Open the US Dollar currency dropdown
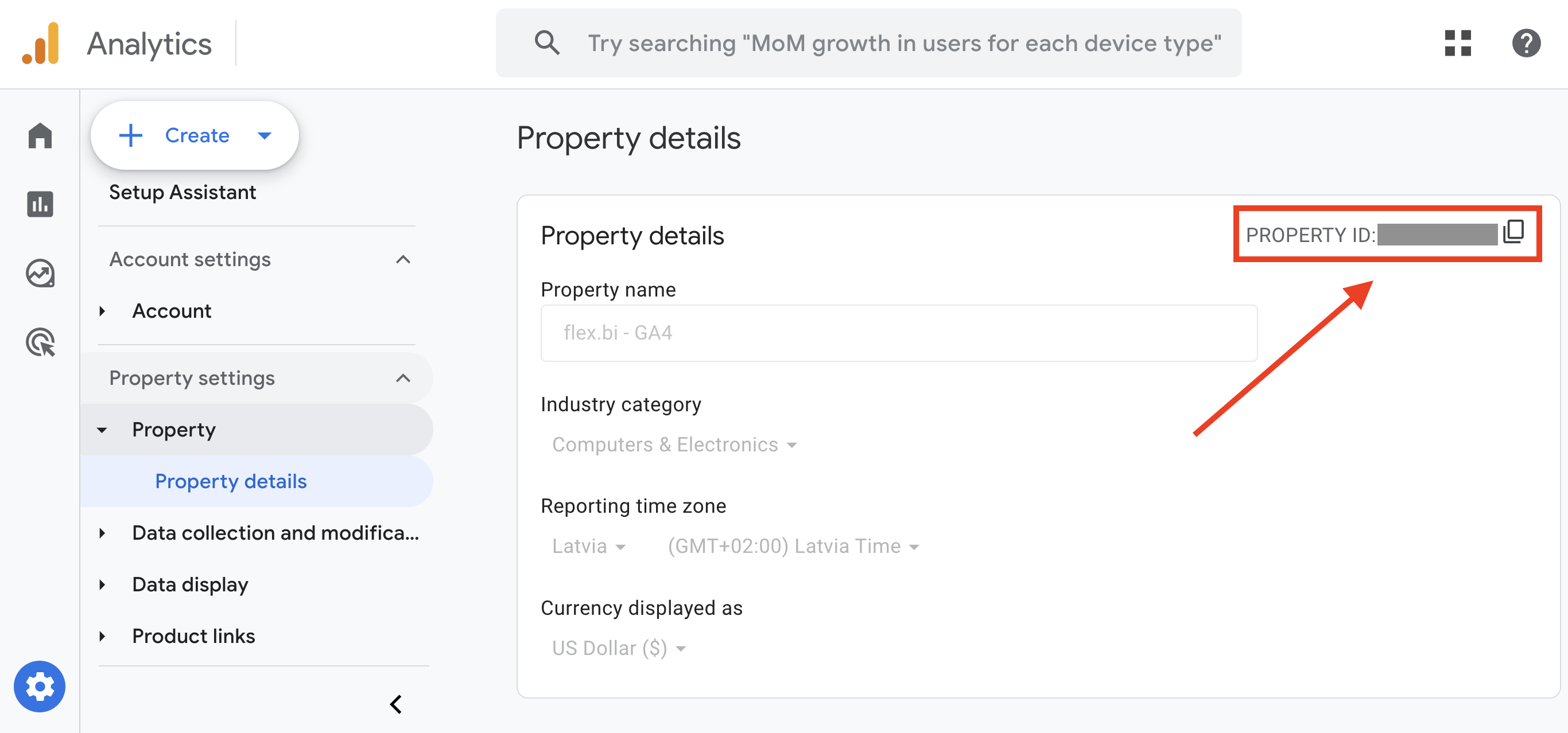 (x=619, y=649)
